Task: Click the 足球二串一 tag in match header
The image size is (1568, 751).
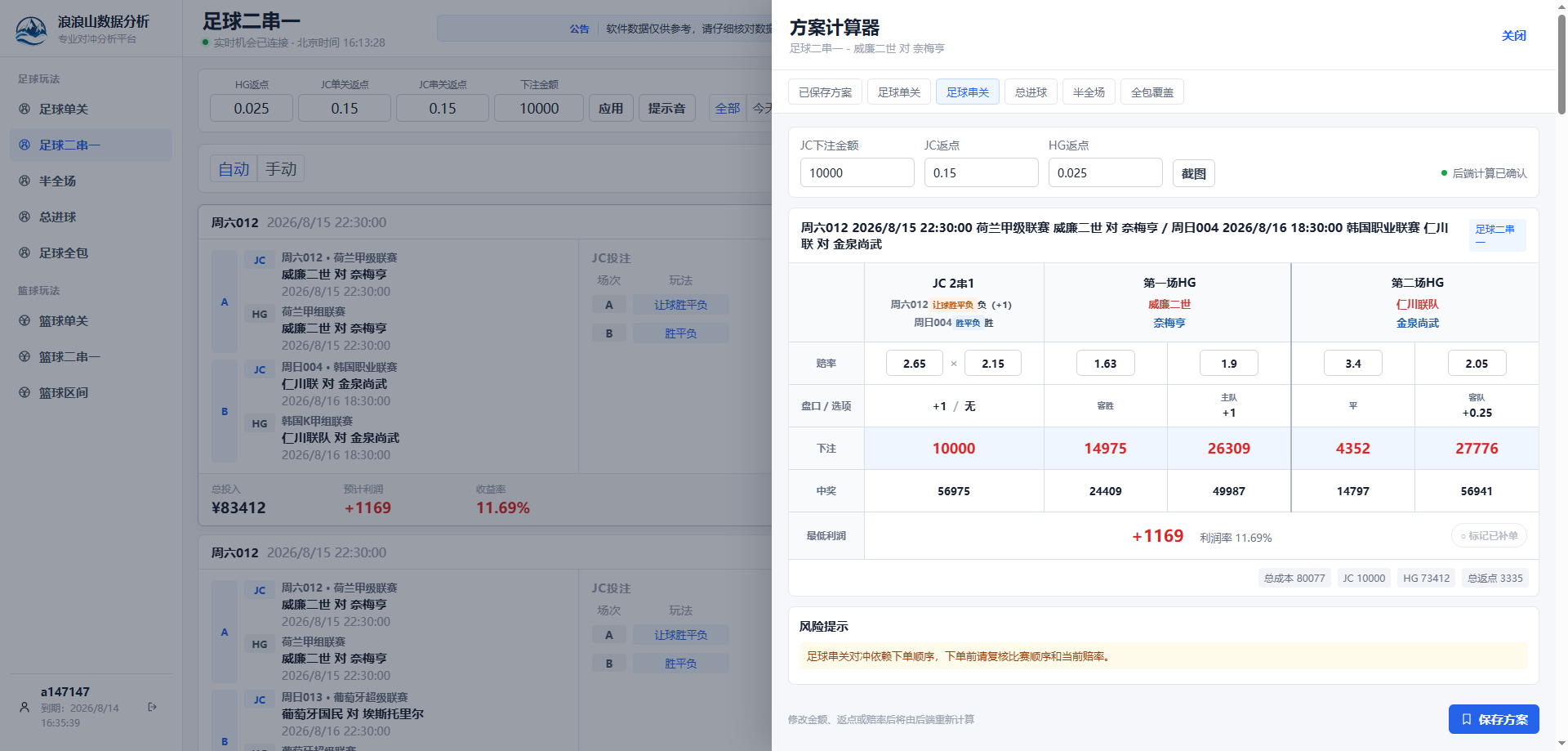Action: pos(1497,235)
